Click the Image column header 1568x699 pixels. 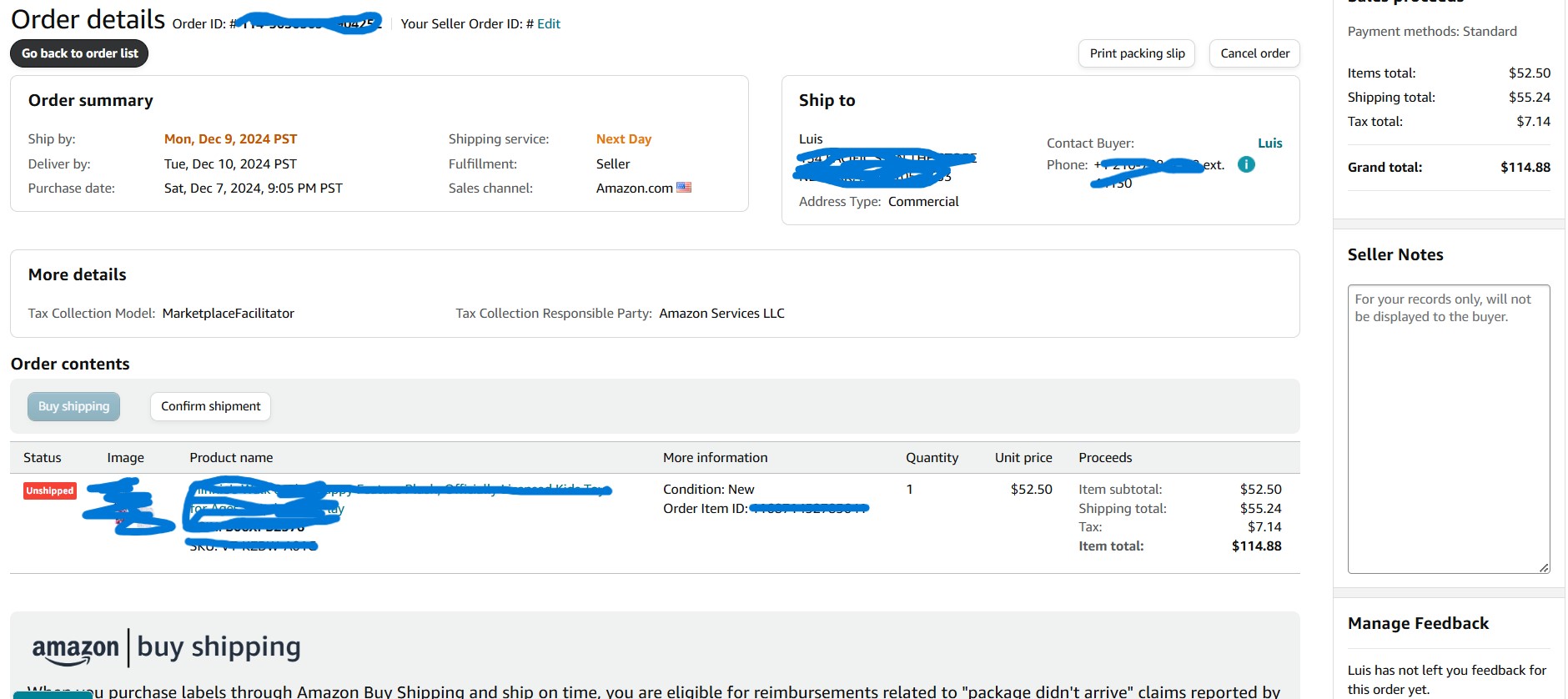tap(125, 458)
